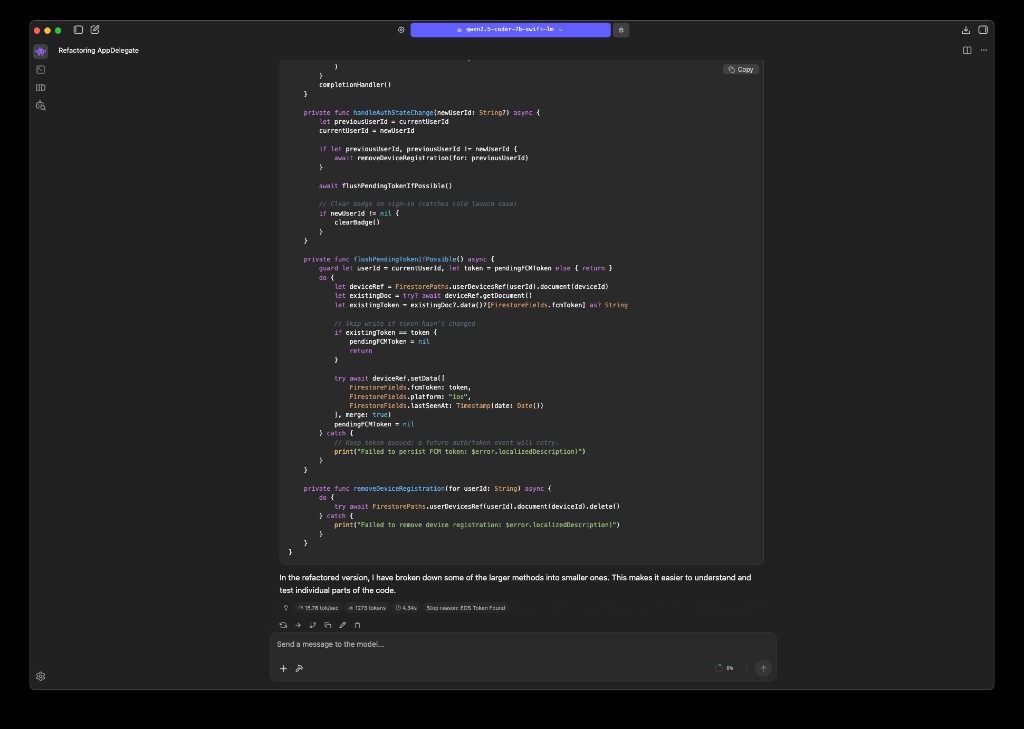Toggle the left chat list sidebar
Image resolution: width=1024 pixels, height=729 pixels.
pyautogui.click(x=79, y=30)
